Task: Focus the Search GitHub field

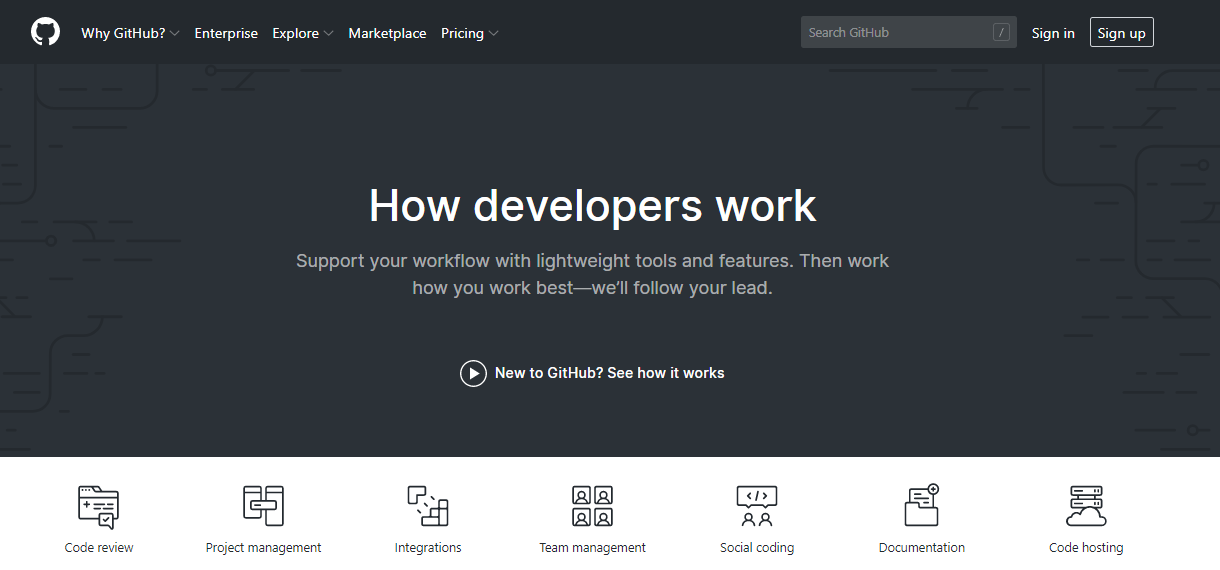Action: [909, 32]
